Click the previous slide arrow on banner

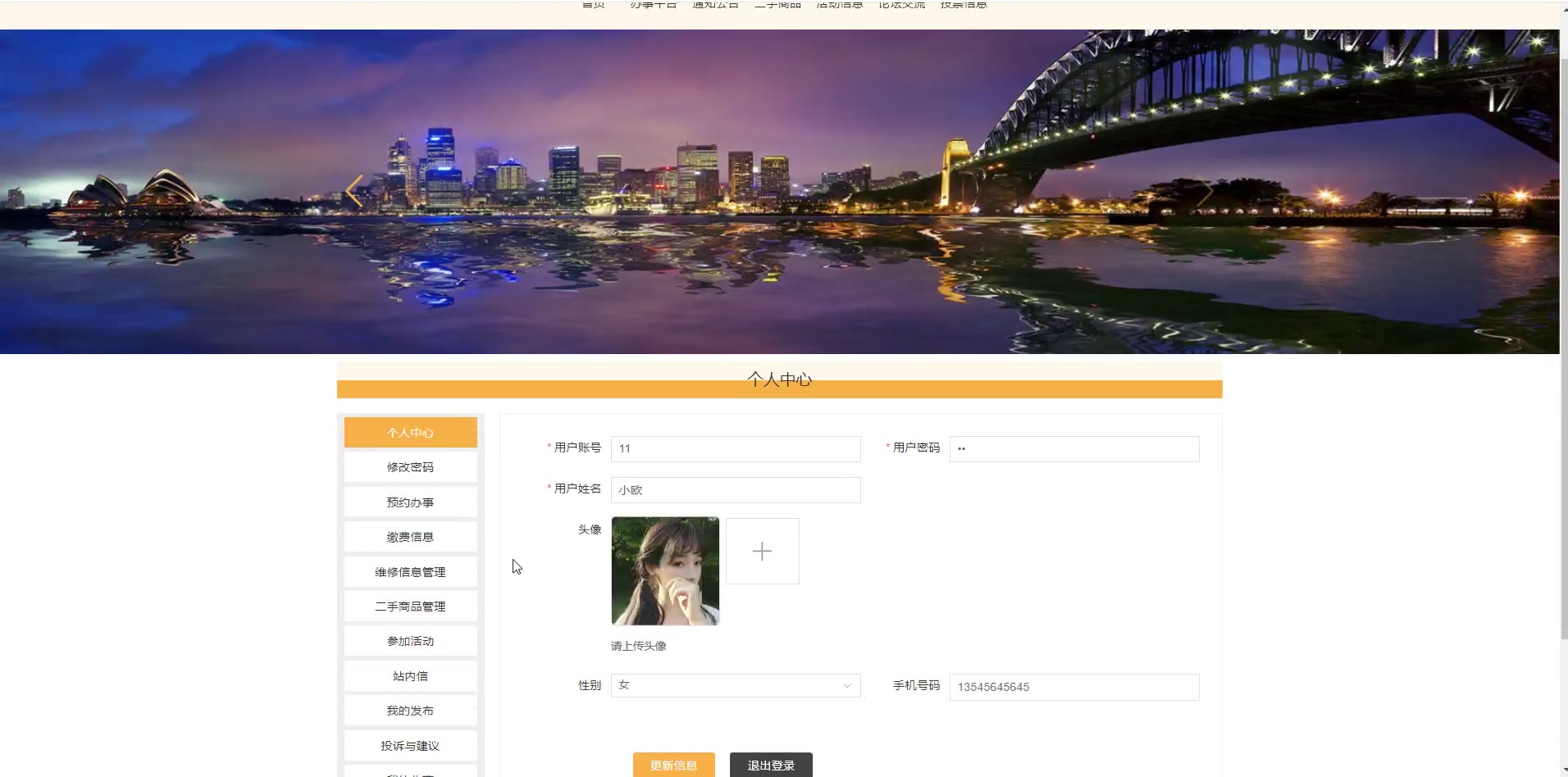(x=354, y=191)
